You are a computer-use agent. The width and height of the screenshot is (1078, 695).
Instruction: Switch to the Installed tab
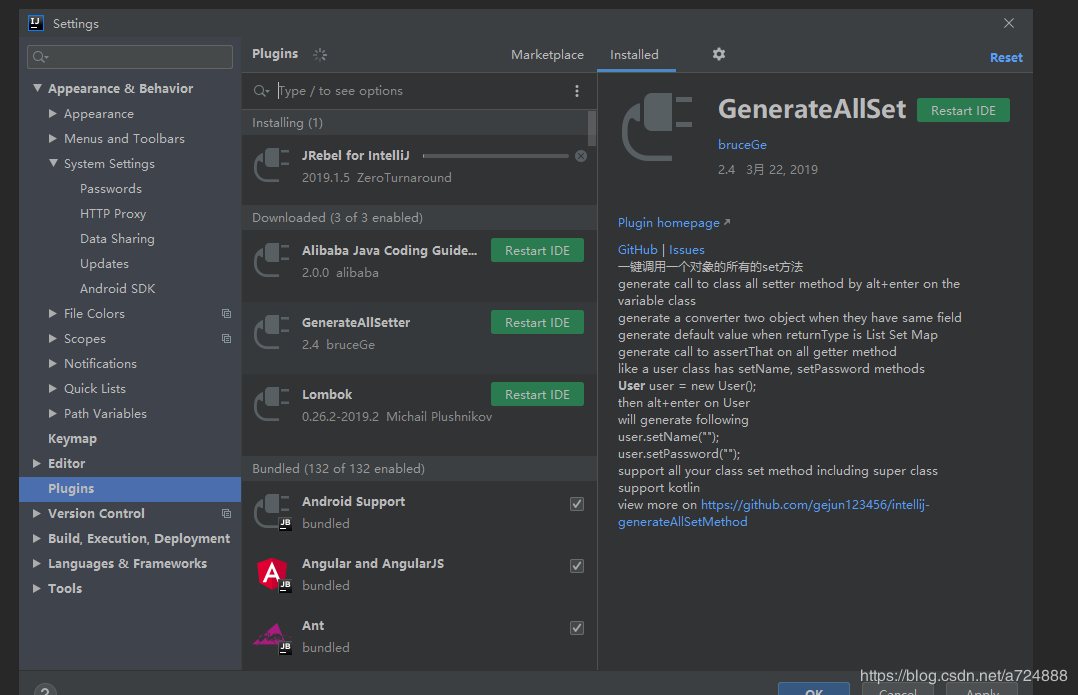click(635, 54)
